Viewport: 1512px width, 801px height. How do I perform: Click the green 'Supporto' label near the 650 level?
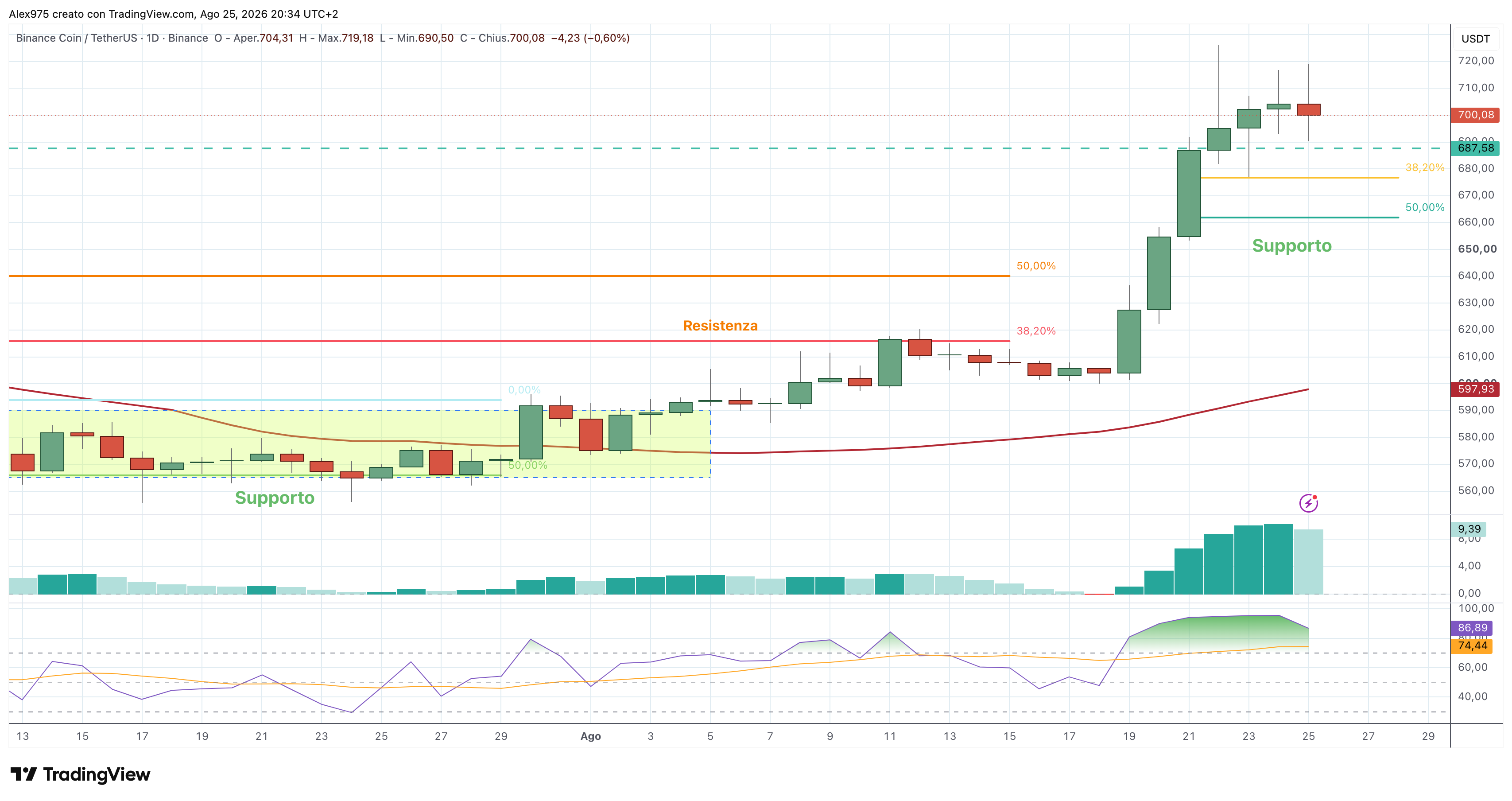coord(1292,245)
